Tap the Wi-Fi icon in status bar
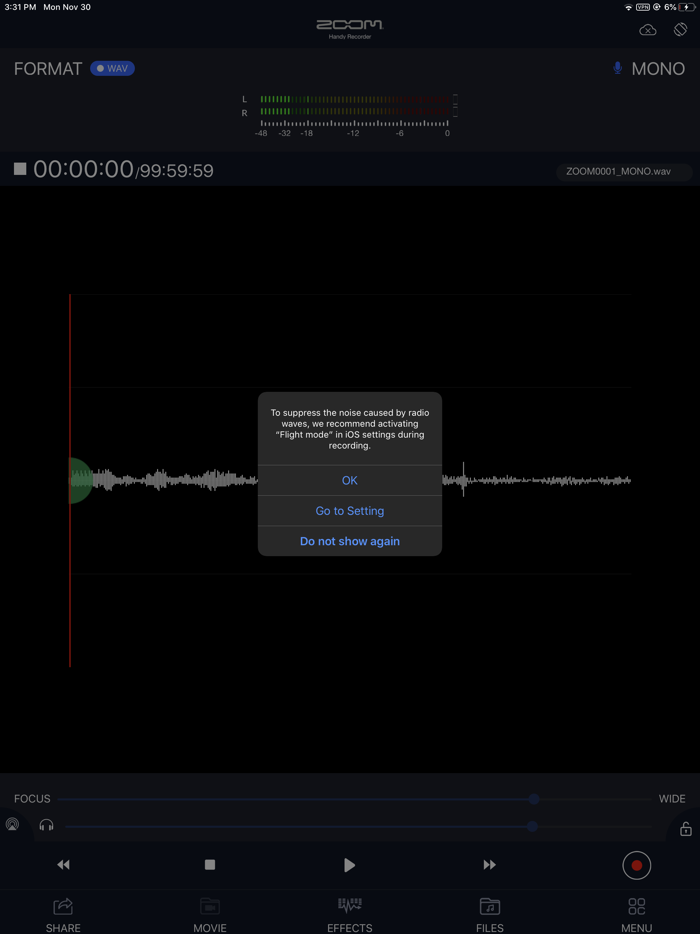The height and width of the screenshot is (934, 700). tap(628, 7)
